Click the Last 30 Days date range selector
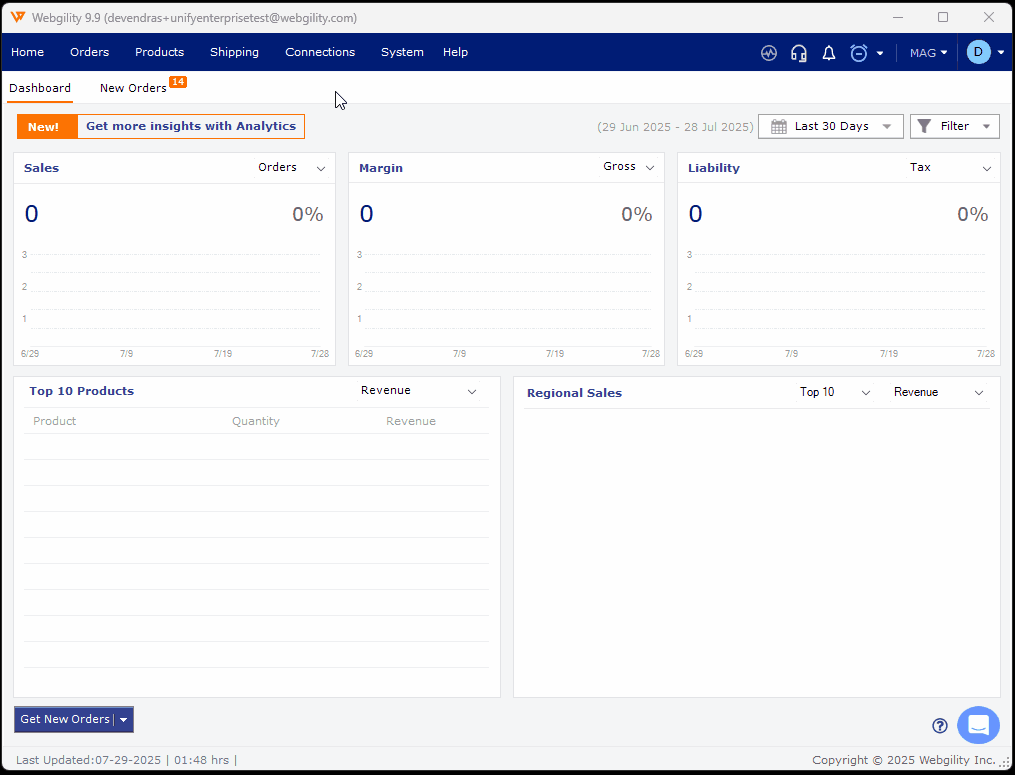1015x775 pixels. pos(830,126)
